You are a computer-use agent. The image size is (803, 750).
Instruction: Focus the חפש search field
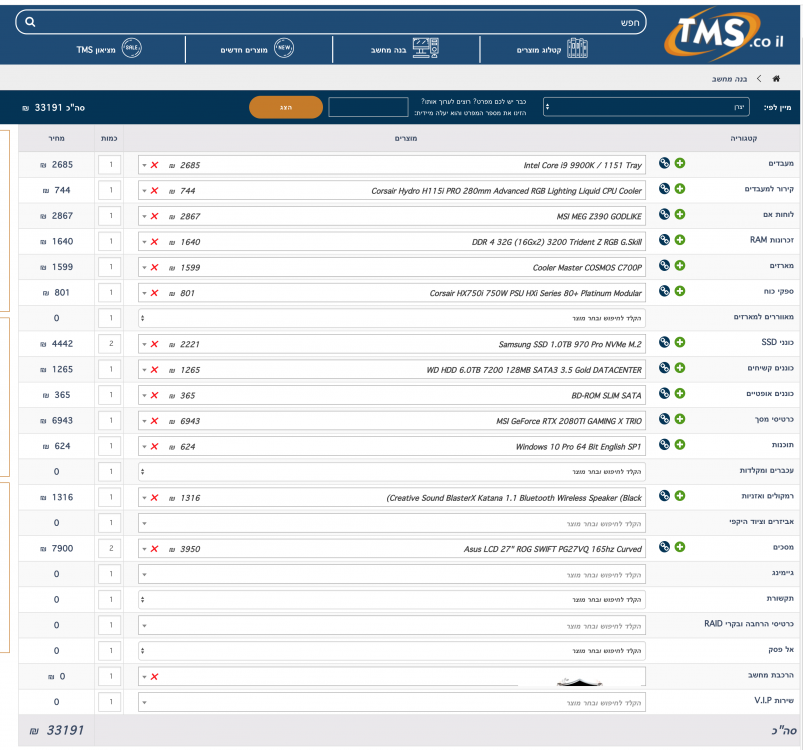331,22
